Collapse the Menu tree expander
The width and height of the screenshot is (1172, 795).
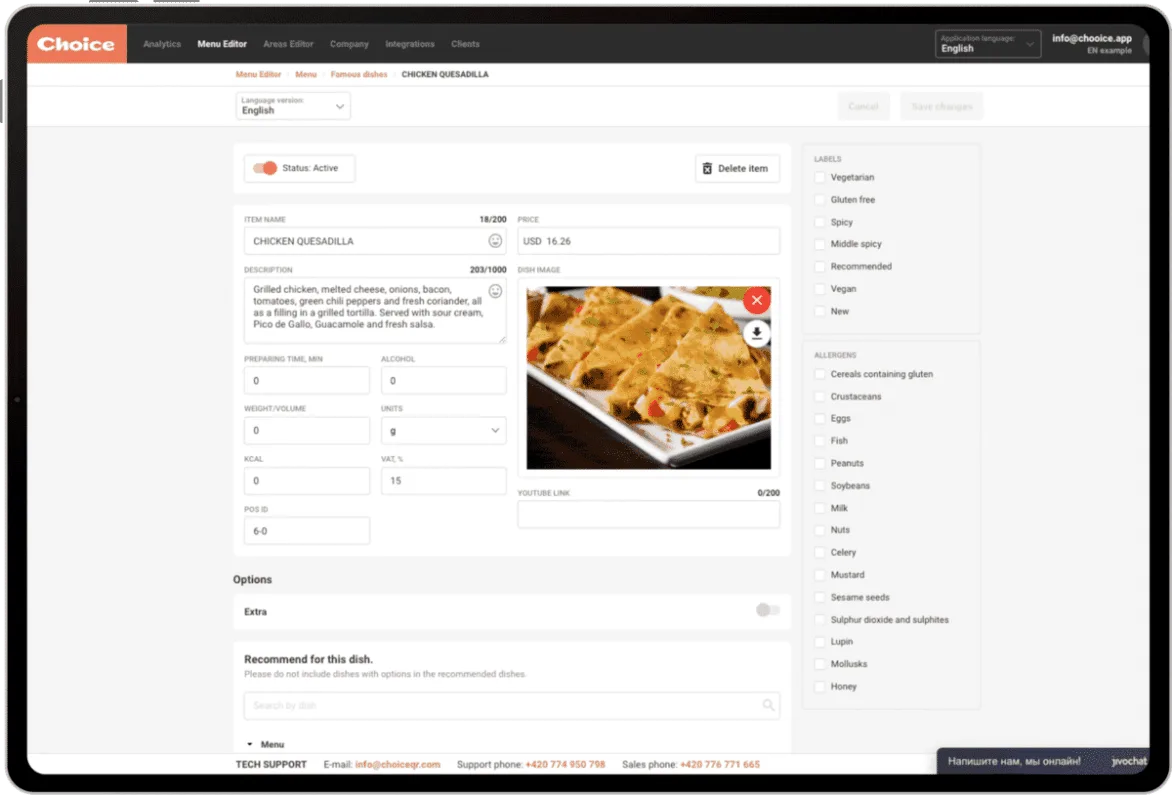click(250, 745)
